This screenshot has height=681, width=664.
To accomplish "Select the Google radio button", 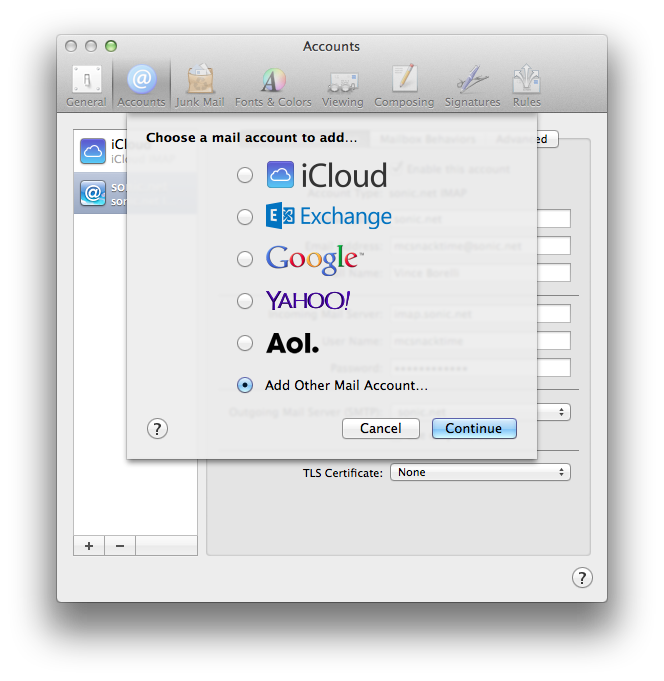I will pyautogui.click(x=245, y=259).
